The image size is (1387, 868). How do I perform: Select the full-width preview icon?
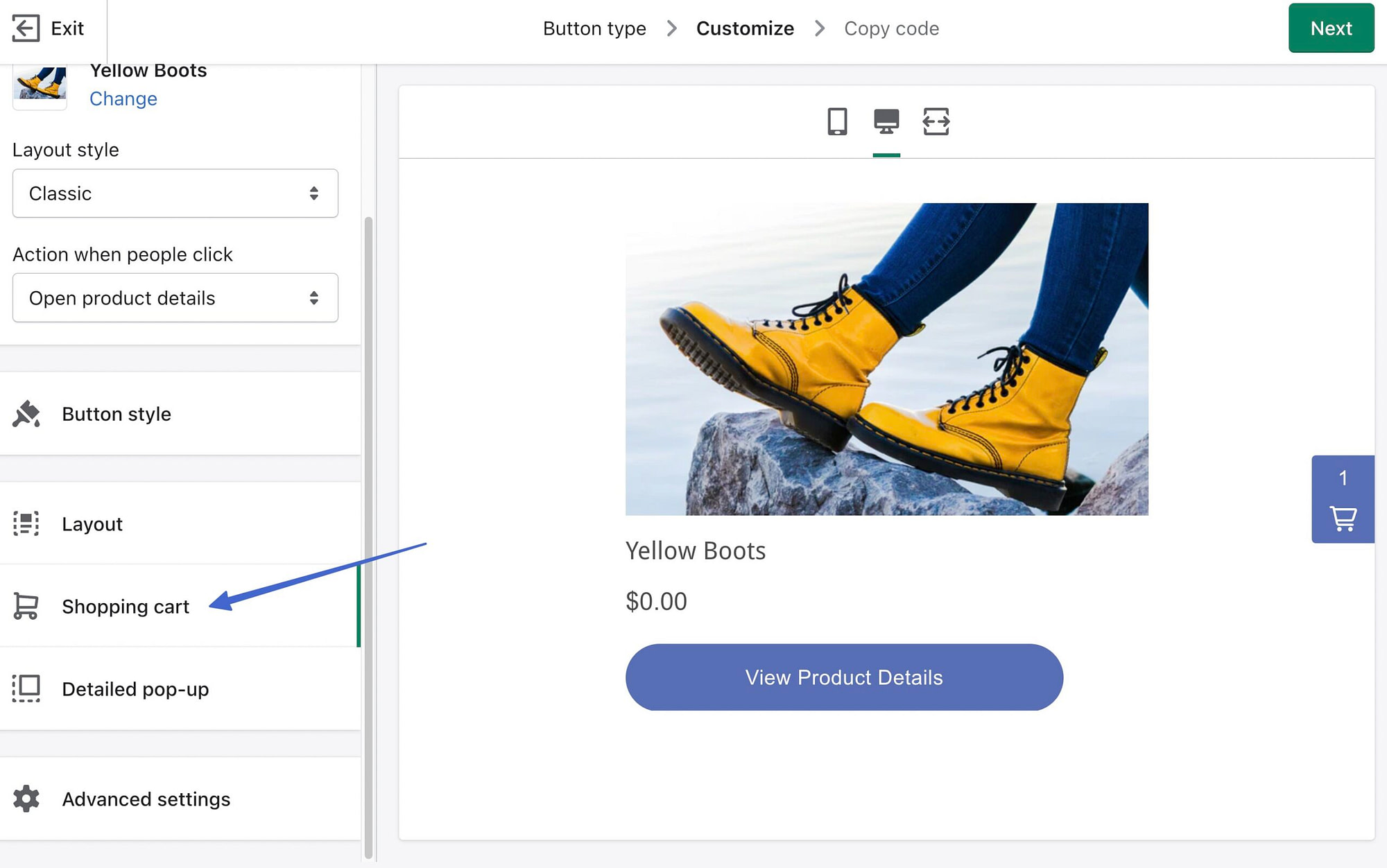coord(936,122)
